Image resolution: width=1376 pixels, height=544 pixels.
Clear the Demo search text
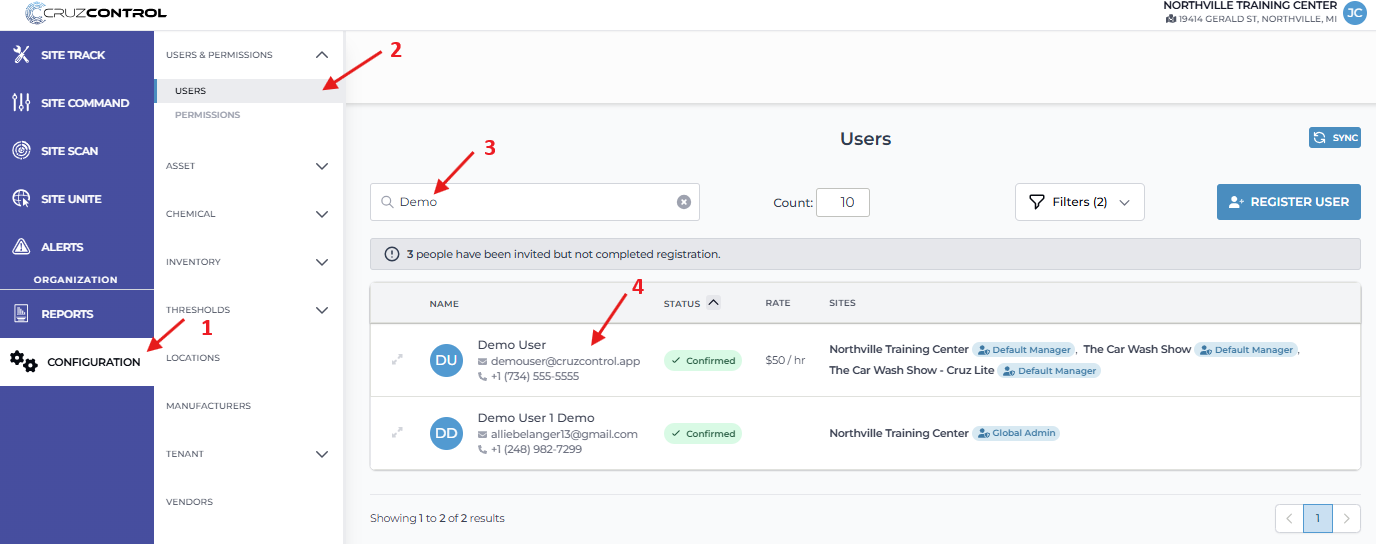point(684,202)
